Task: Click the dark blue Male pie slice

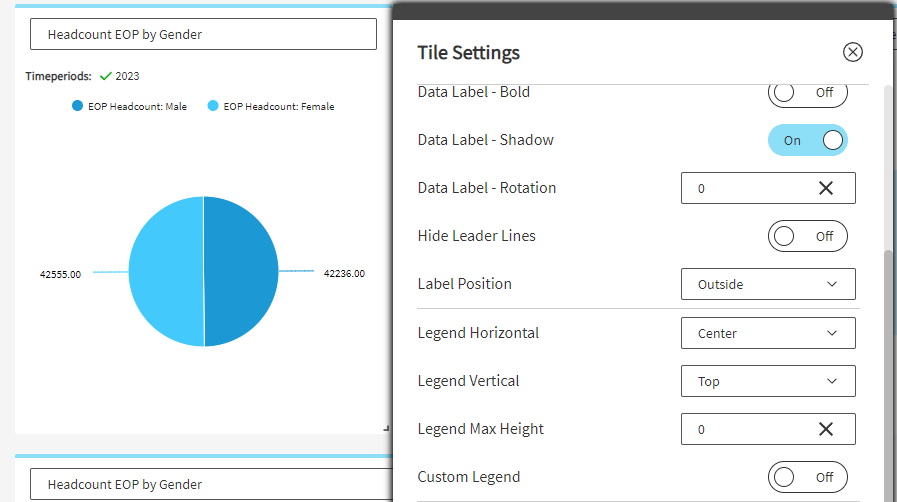Action: coord(242,271)
